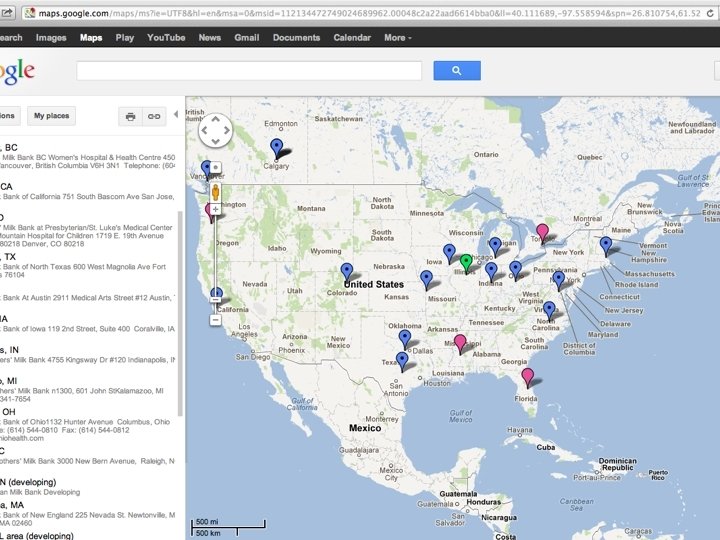Zoom out using the minus button

pyautogui.click(x=215, y=320)
